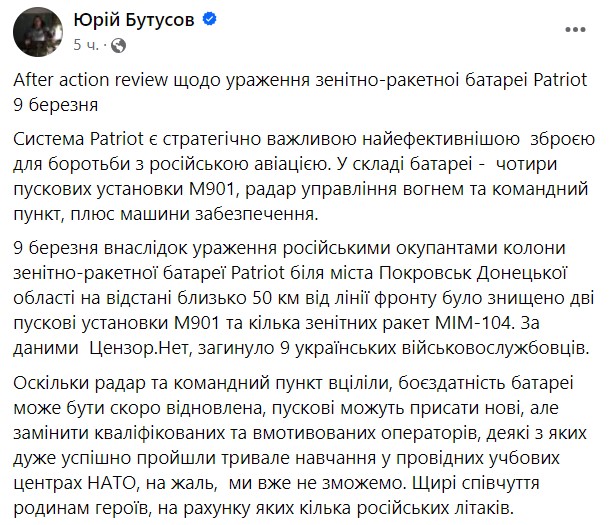Click the "MIM-104" missile name
Viewport: 614px width, 525px height.
[x=473, y=323]
